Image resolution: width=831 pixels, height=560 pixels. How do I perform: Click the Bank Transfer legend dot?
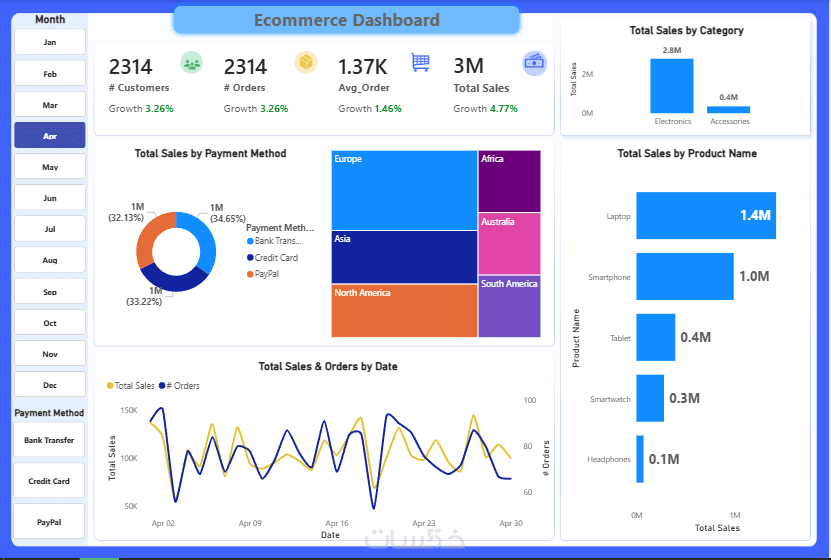tap(250, 241)
